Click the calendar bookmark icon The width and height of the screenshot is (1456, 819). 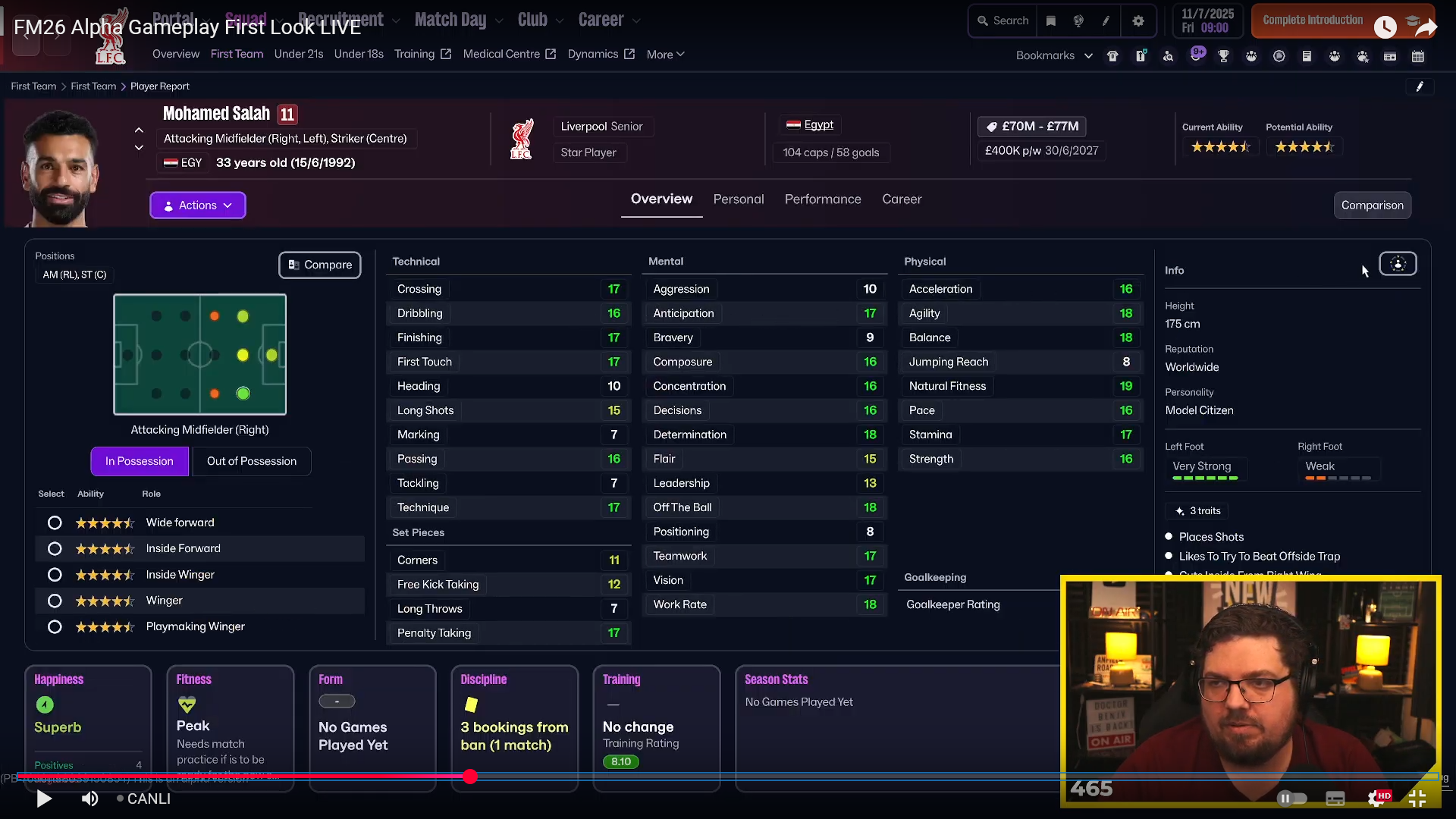coord(1417,56)
